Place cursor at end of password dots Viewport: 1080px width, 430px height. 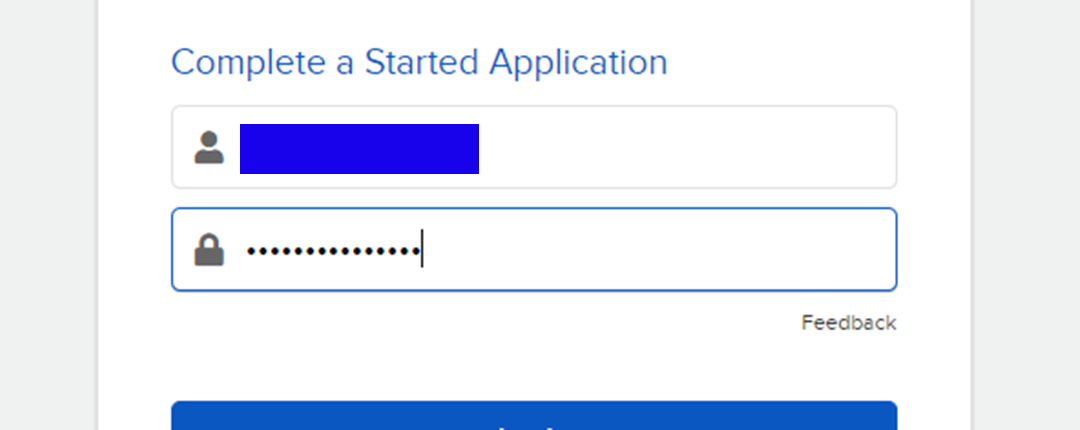tap(422, 249)
